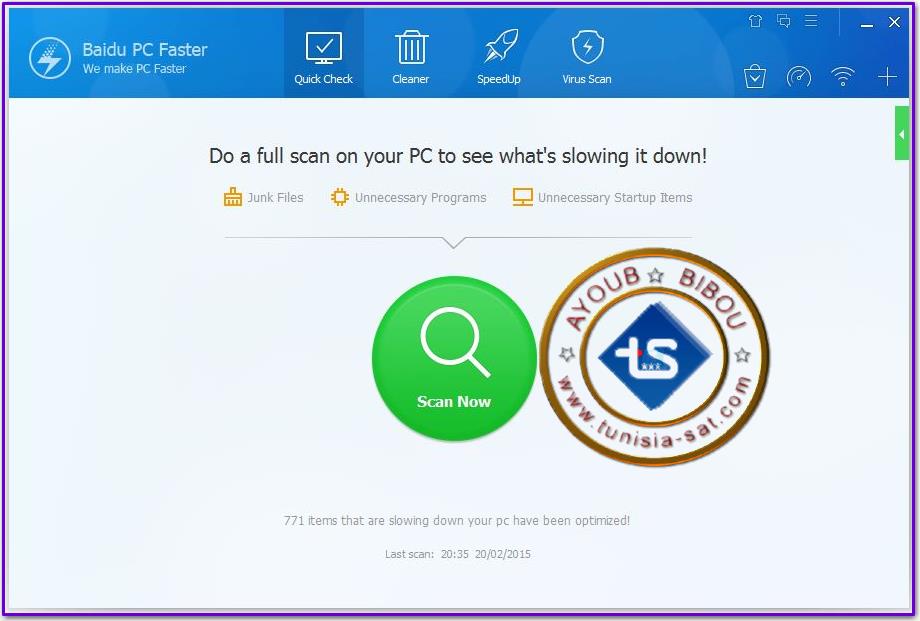Open the main menu hamburger icon
This screenshot has height=621, width=920.
811,21
